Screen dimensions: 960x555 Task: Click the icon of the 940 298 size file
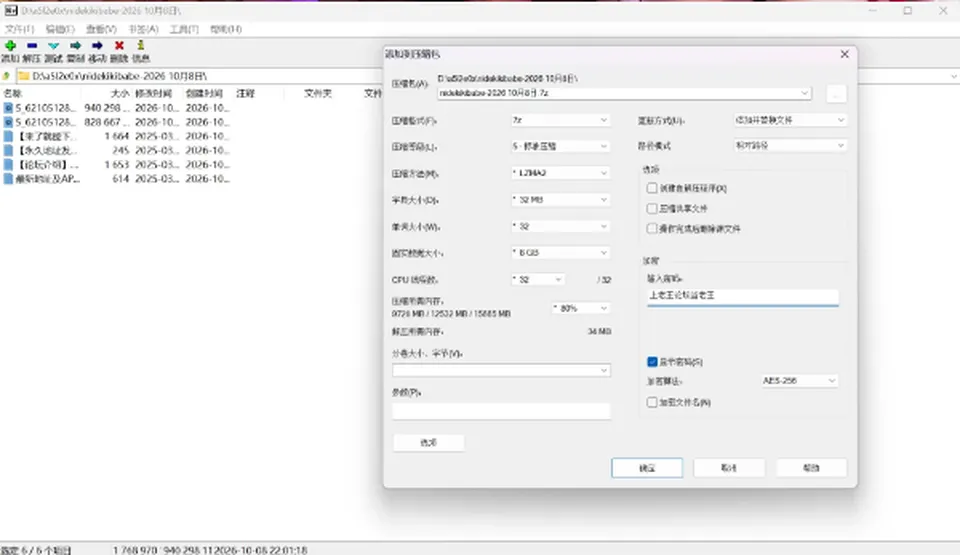9,108
